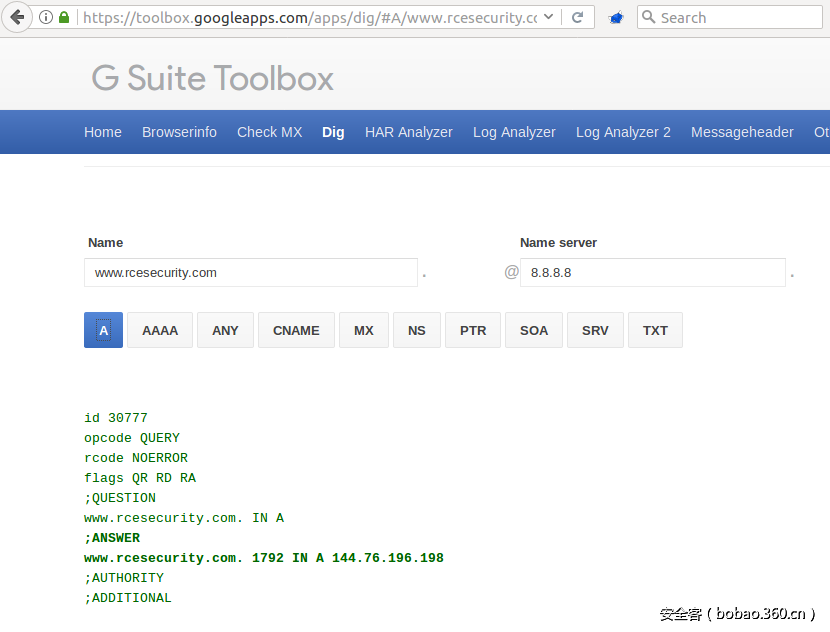
Task: Open Log Analyzer 2
Action: click(623, 131)
